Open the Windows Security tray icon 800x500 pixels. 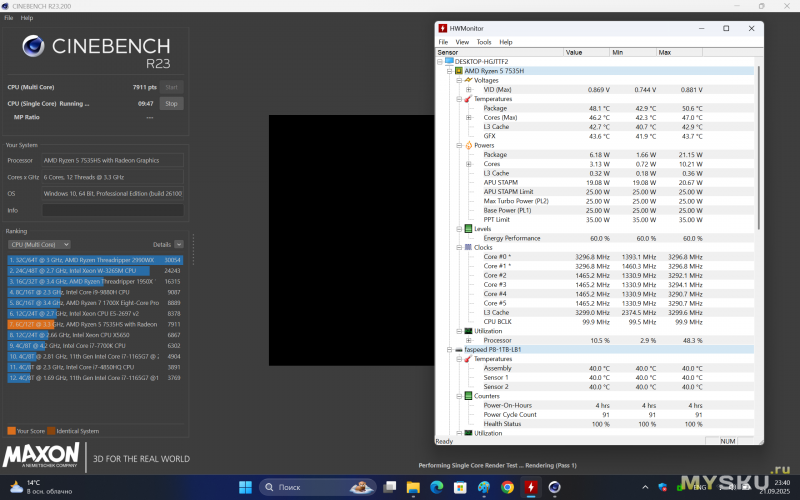[x=663, y=487]
